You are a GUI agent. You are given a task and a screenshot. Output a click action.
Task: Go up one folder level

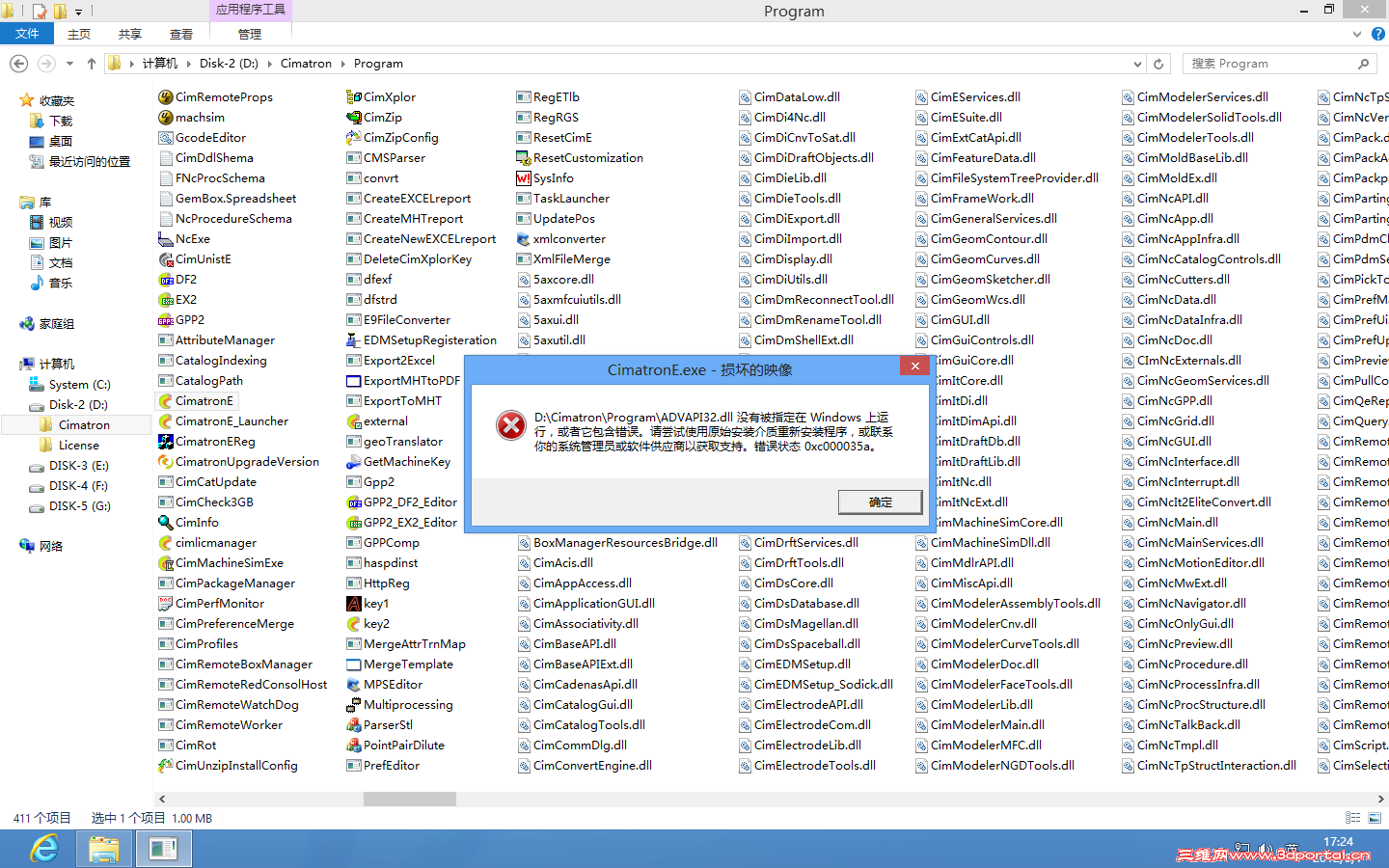pyautogui.click(x=92, y=64)
